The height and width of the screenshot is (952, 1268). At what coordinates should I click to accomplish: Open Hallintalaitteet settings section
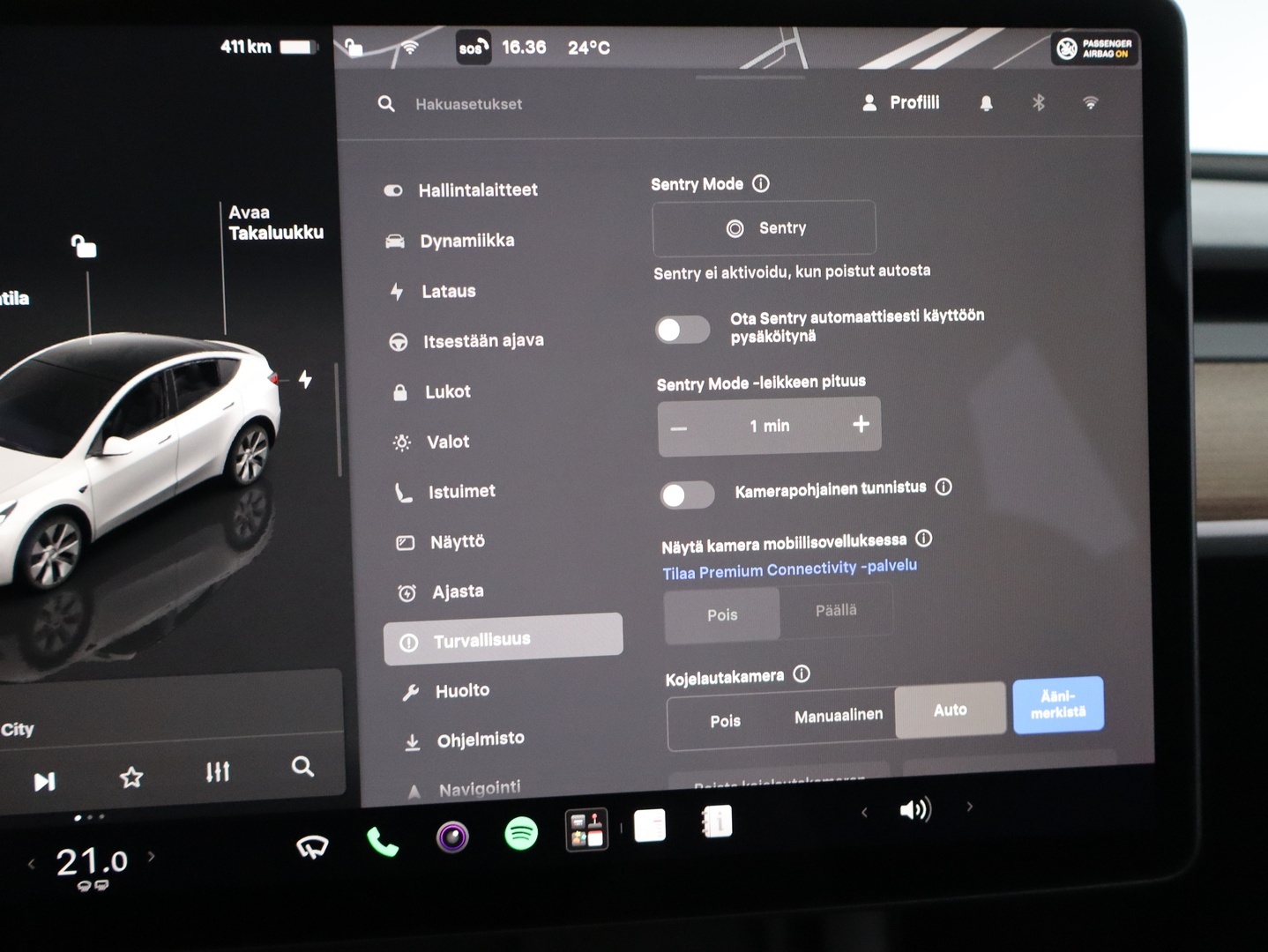pos(460,190)
